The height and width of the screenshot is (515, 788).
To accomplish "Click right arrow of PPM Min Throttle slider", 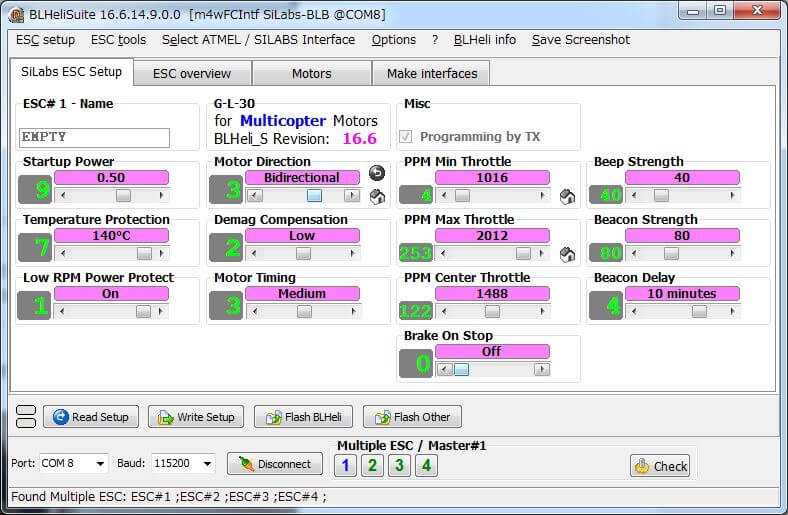I will point(542,195).
